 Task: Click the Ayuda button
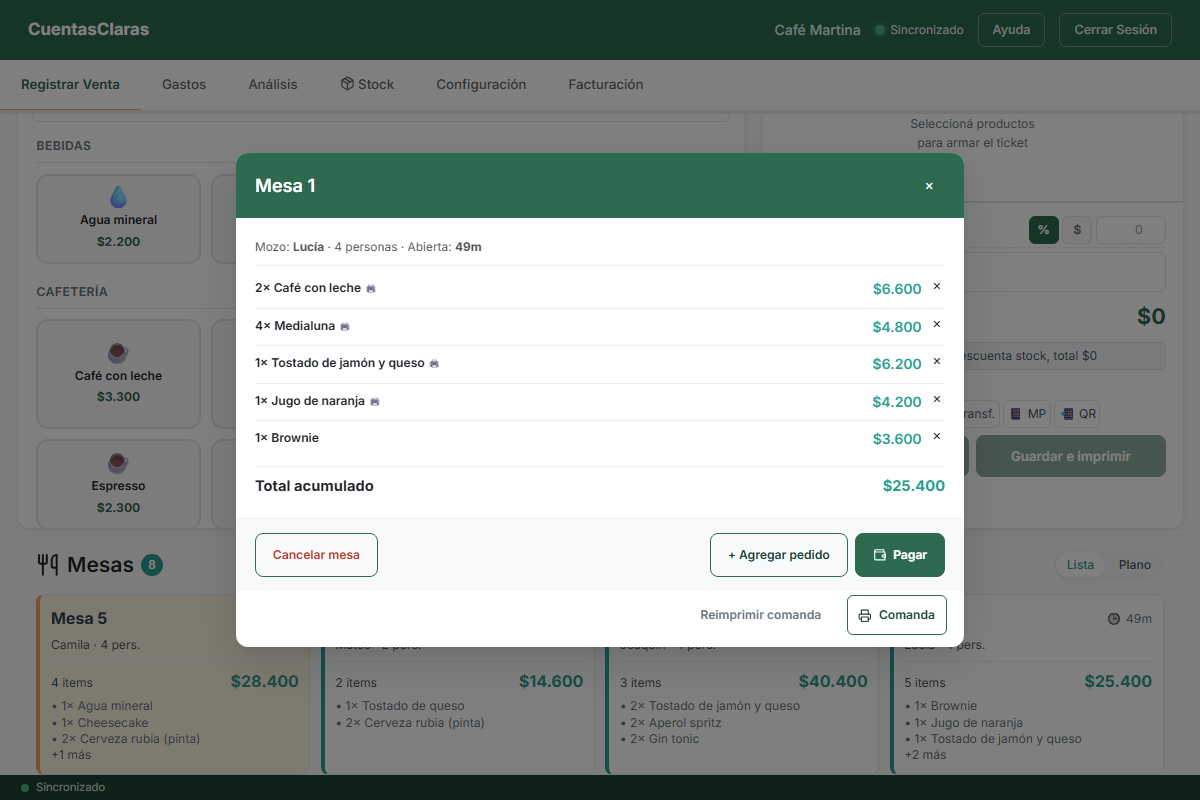pos(1011,30)
